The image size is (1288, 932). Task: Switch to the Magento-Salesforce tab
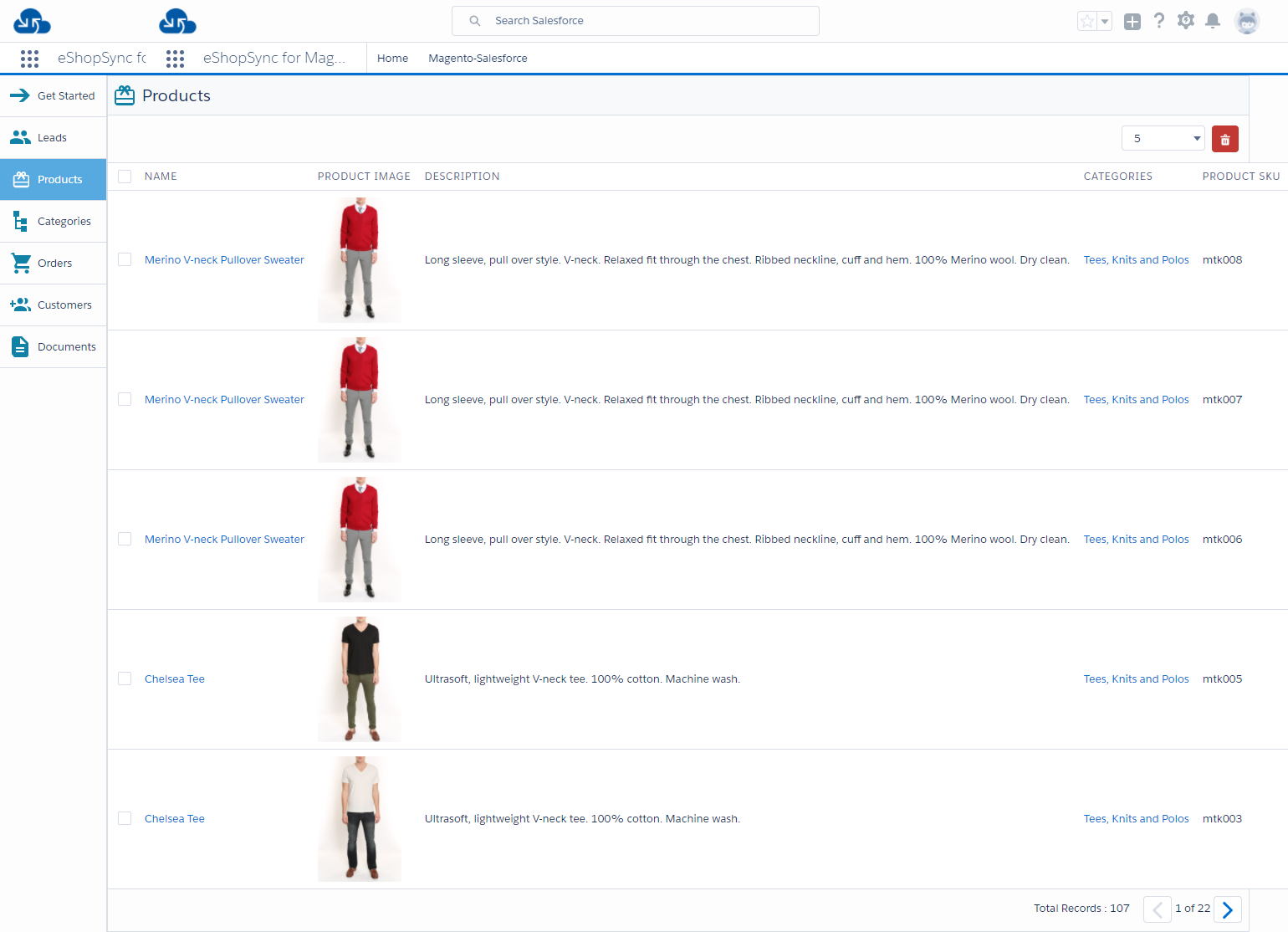coord(478,59)
